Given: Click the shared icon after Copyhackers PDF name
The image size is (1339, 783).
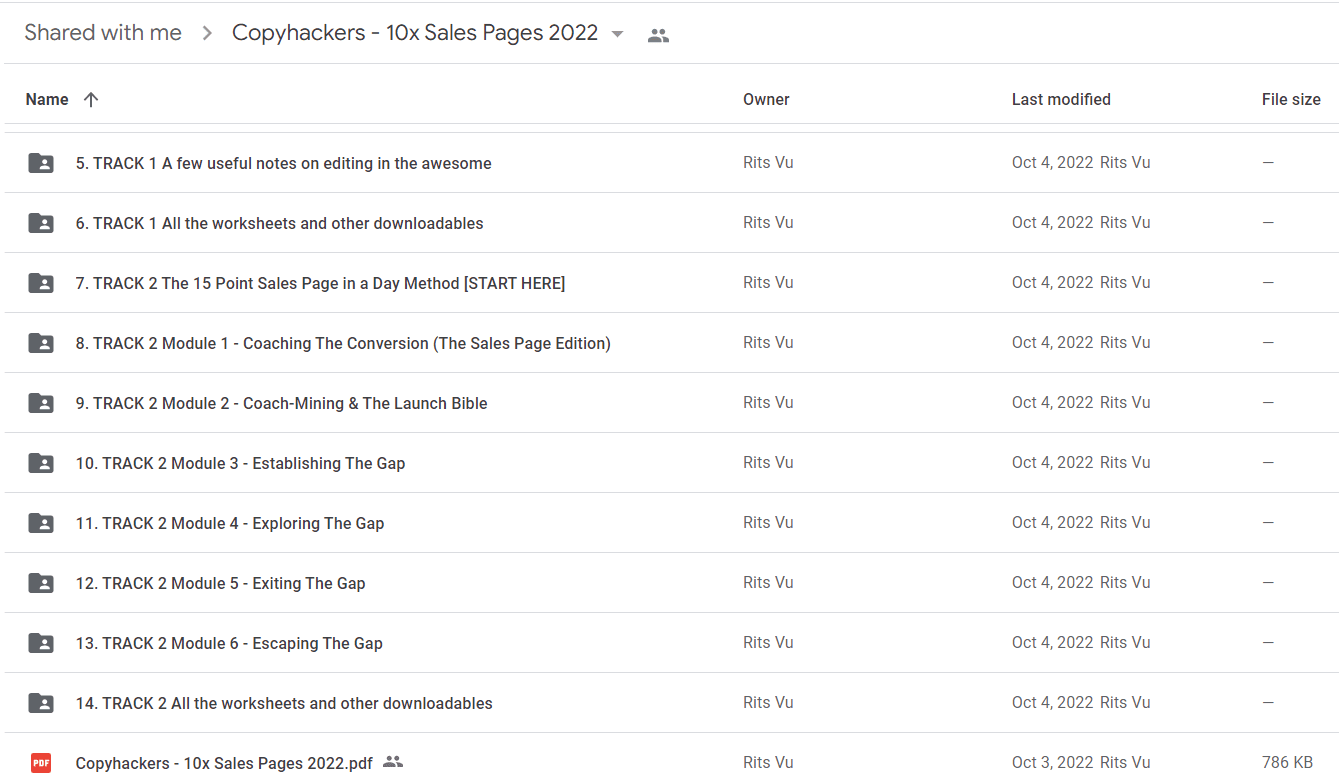Looking at the screenshot, I should click(x=393, y=762).
